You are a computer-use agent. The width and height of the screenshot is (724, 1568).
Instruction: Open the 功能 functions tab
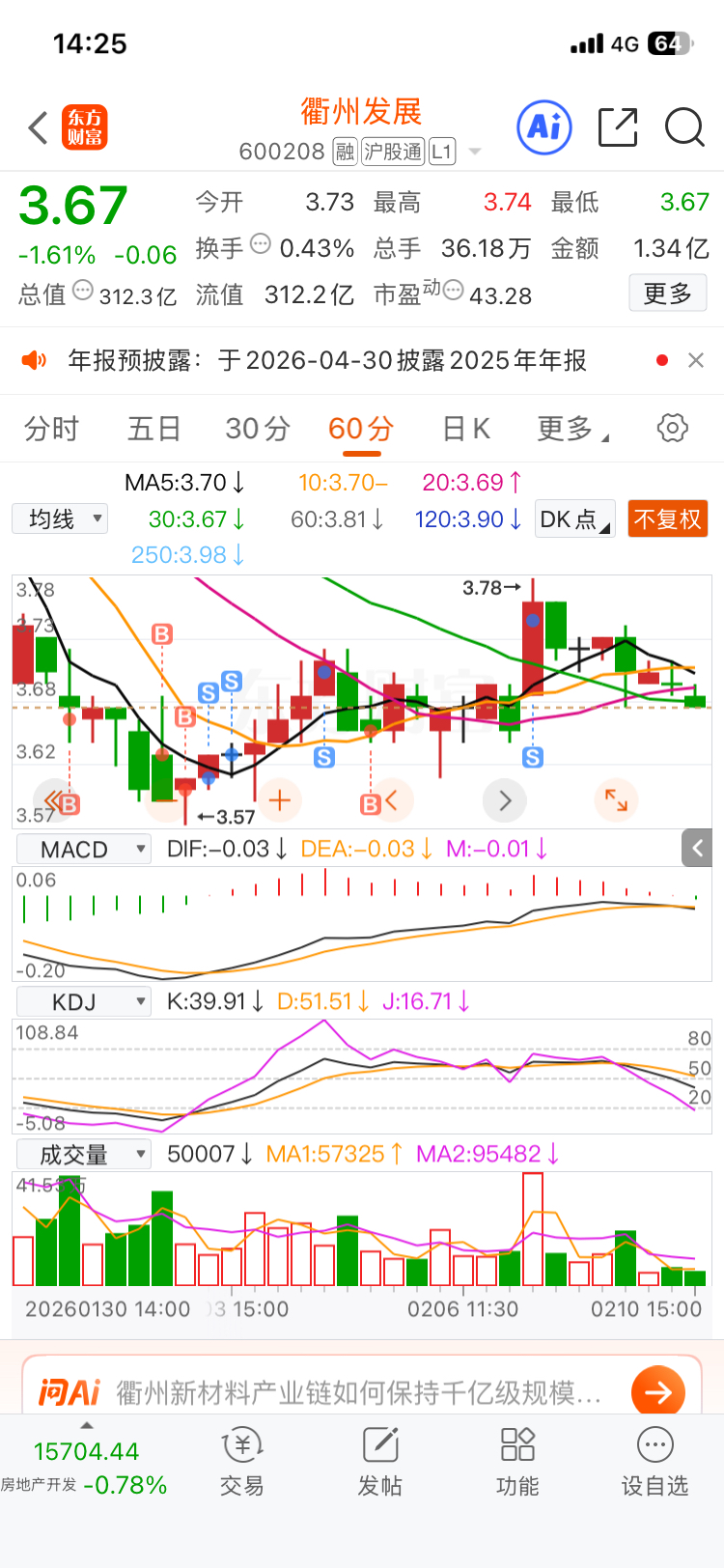(x=517, y=1462)
